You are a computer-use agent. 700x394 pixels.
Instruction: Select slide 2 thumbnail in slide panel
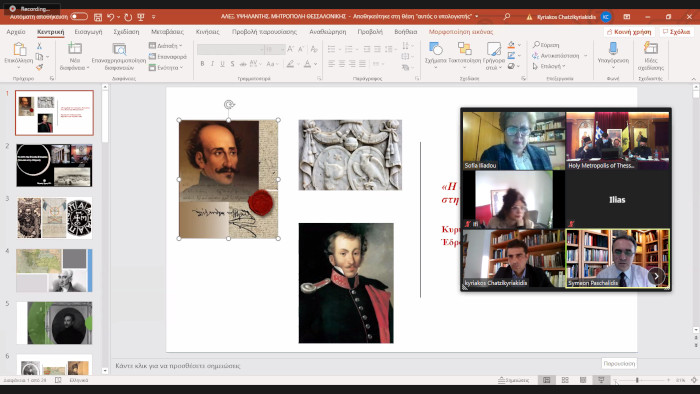54,165
